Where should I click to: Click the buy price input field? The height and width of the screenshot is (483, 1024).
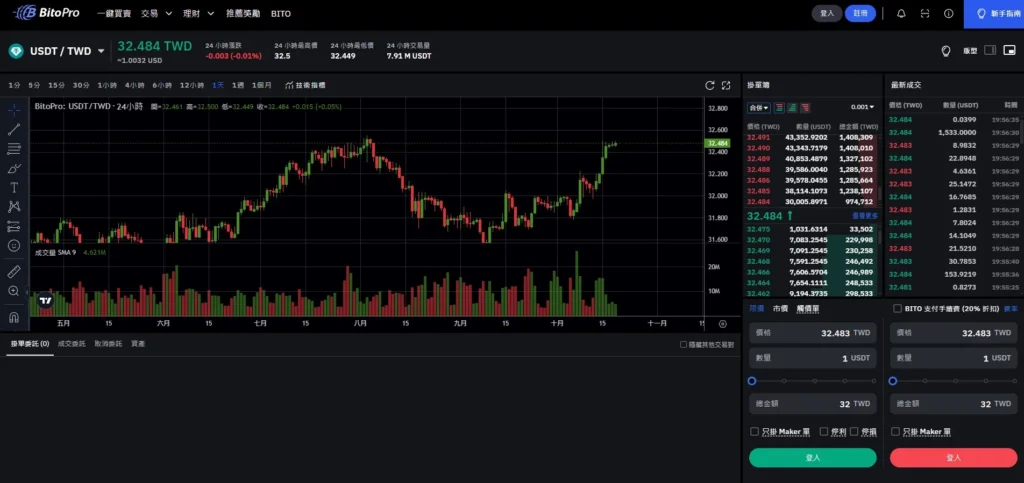812,333
